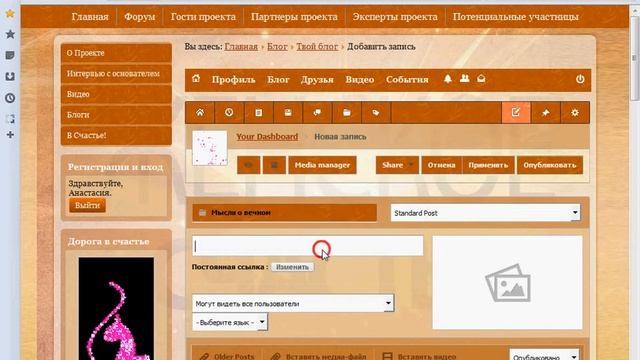Screen dimensions: 640x360
Task: Open the 'Партнеры проекта' top menu item
Action: tap(294, 17)
